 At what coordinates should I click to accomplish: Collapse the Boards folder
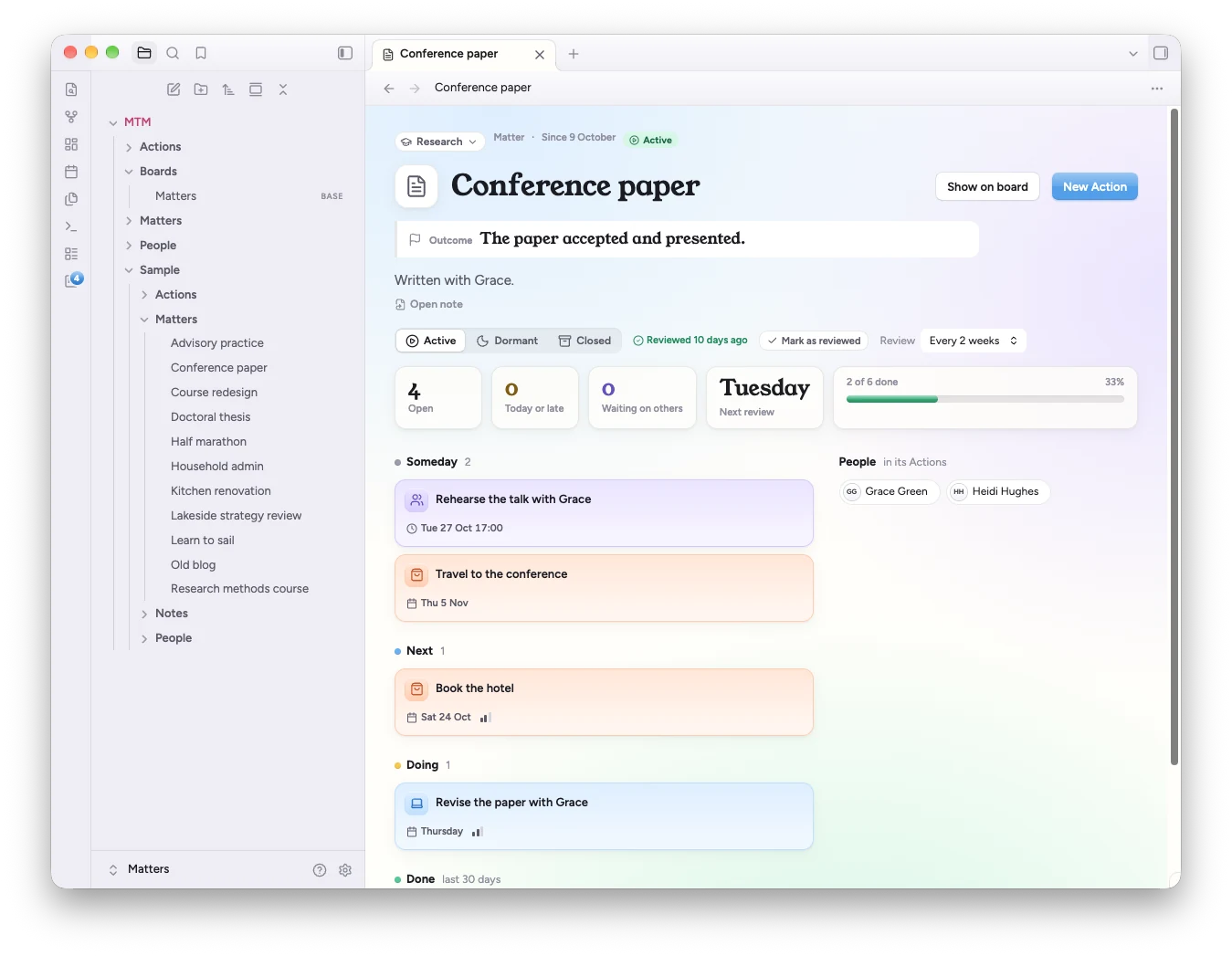coord(129,172)
